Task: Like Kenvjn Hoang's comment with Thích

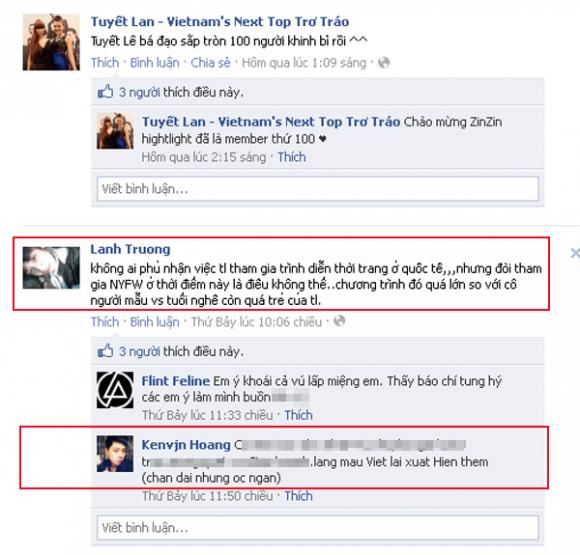Action: pyautogui.click(x=299, y=496)
